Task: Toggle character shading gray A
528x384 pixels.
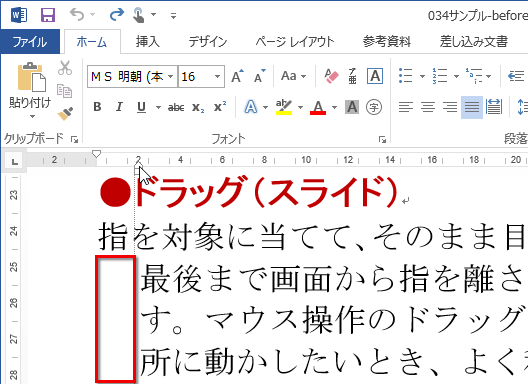Action: (x=352, y=107)
